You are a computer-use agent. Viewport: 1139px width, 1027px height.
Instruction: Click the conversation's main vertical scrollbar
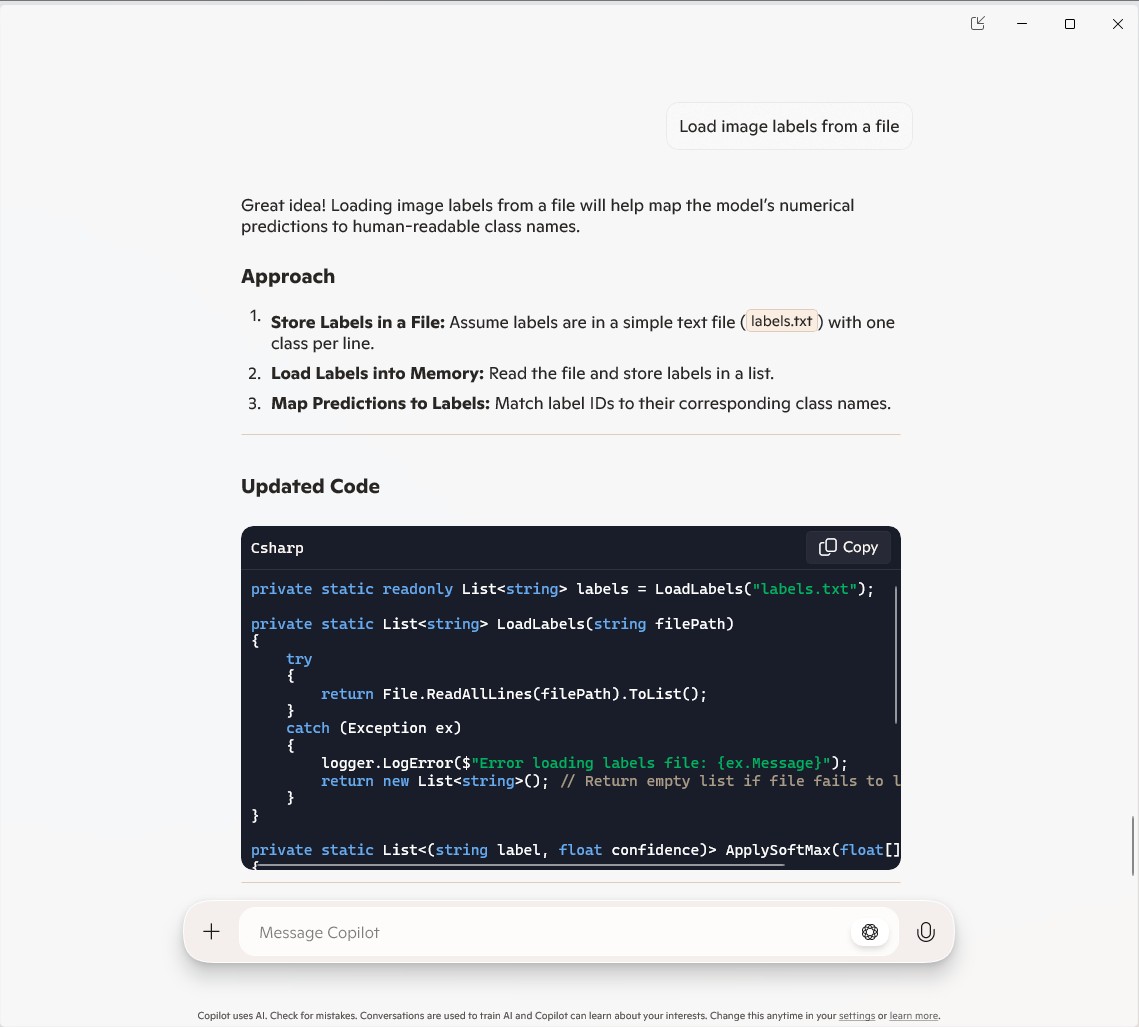[1133, 845]
